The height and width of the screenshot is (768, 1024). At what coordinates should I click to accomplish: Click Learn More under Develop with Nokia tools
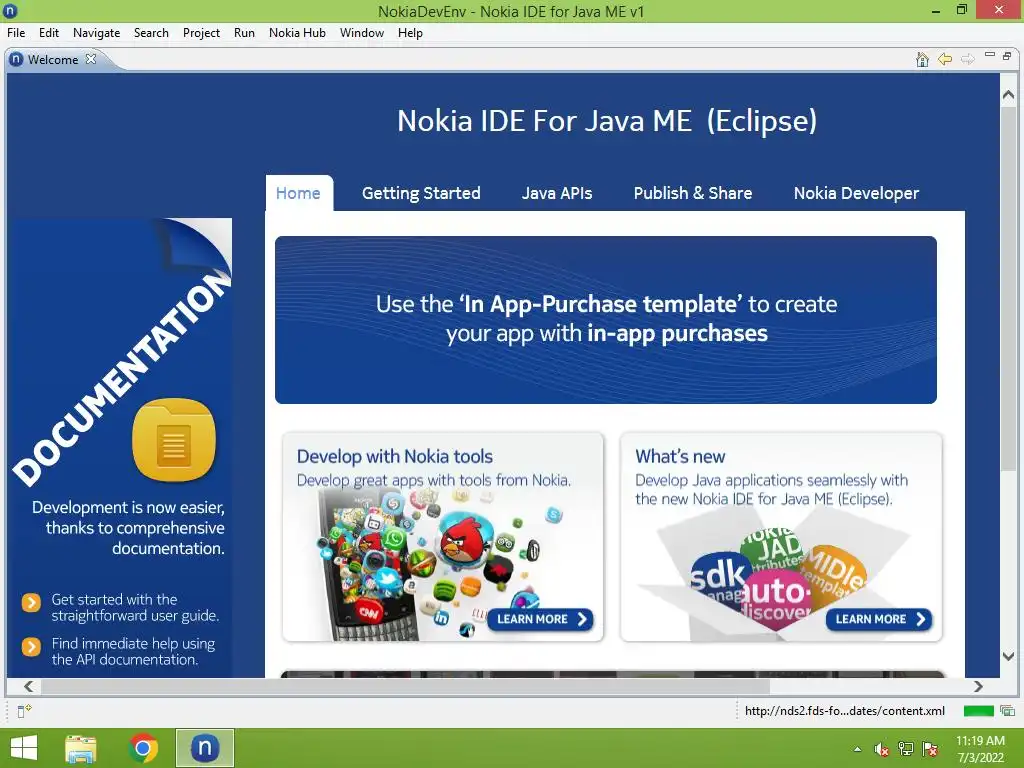pyautogui.click(x=540, y=619)
